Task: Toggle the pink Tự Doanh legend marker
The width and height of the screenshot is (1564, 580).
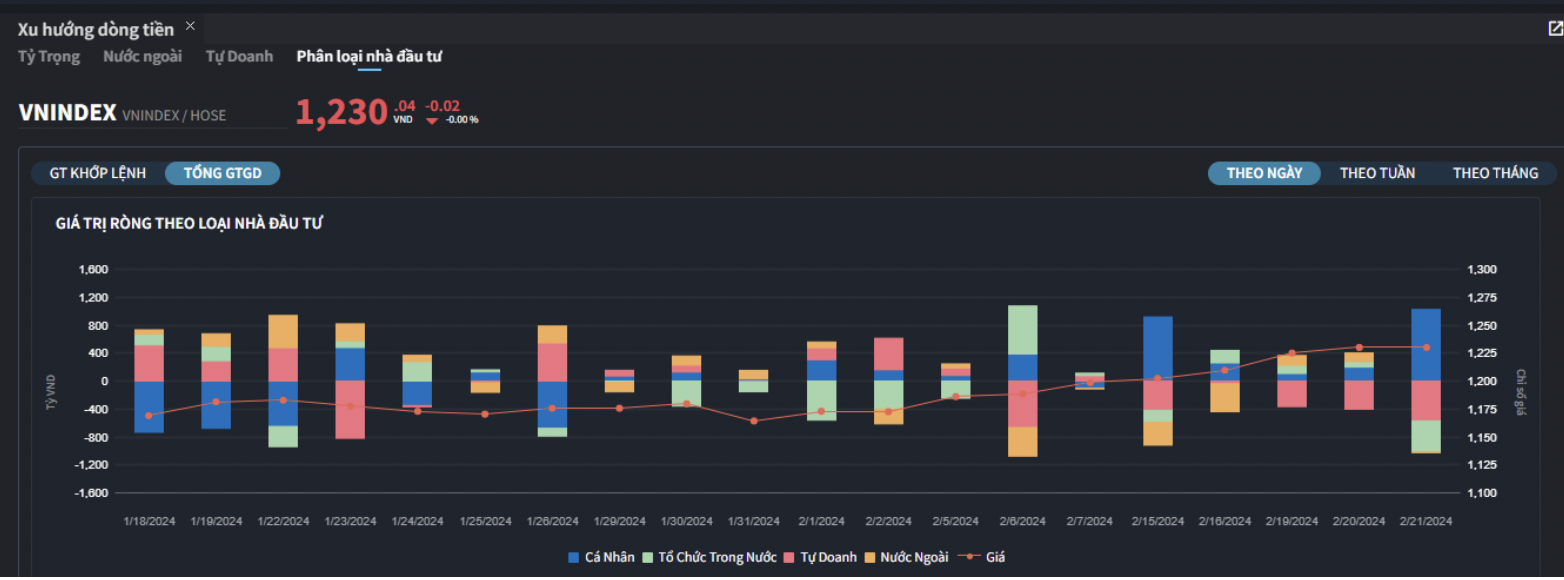Action: (790, 557)
